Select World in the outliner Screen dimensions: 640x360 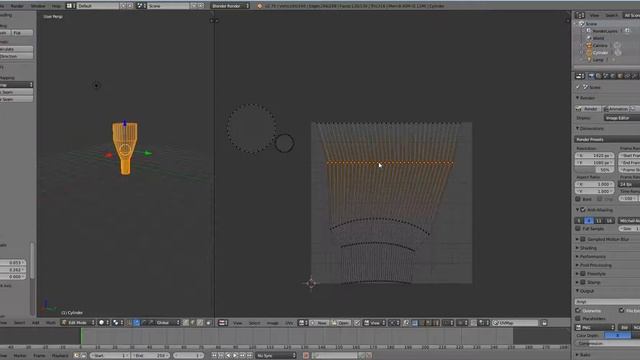tap(598, 38)
